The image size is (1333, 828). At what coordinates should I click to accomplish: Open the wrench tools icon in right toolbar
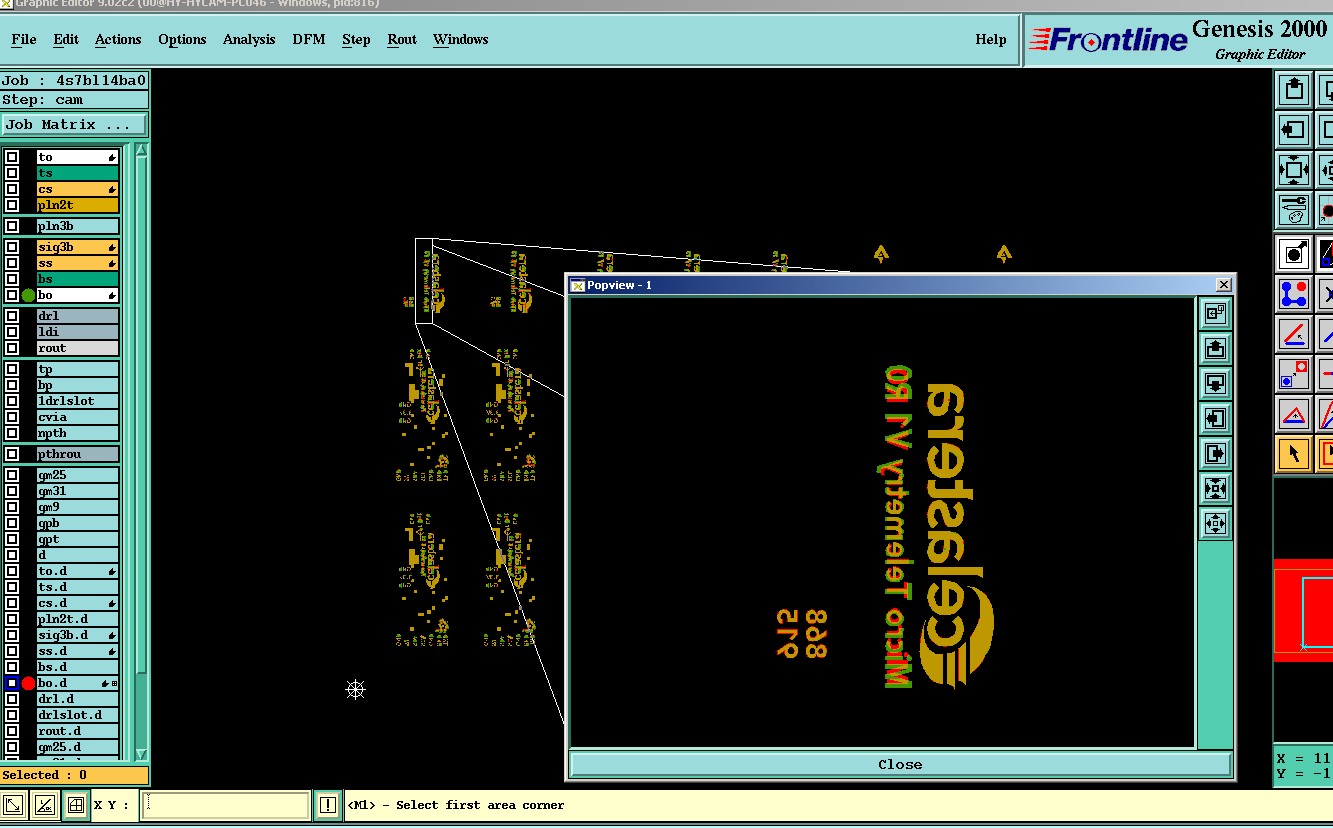(x=1294, y=209)
